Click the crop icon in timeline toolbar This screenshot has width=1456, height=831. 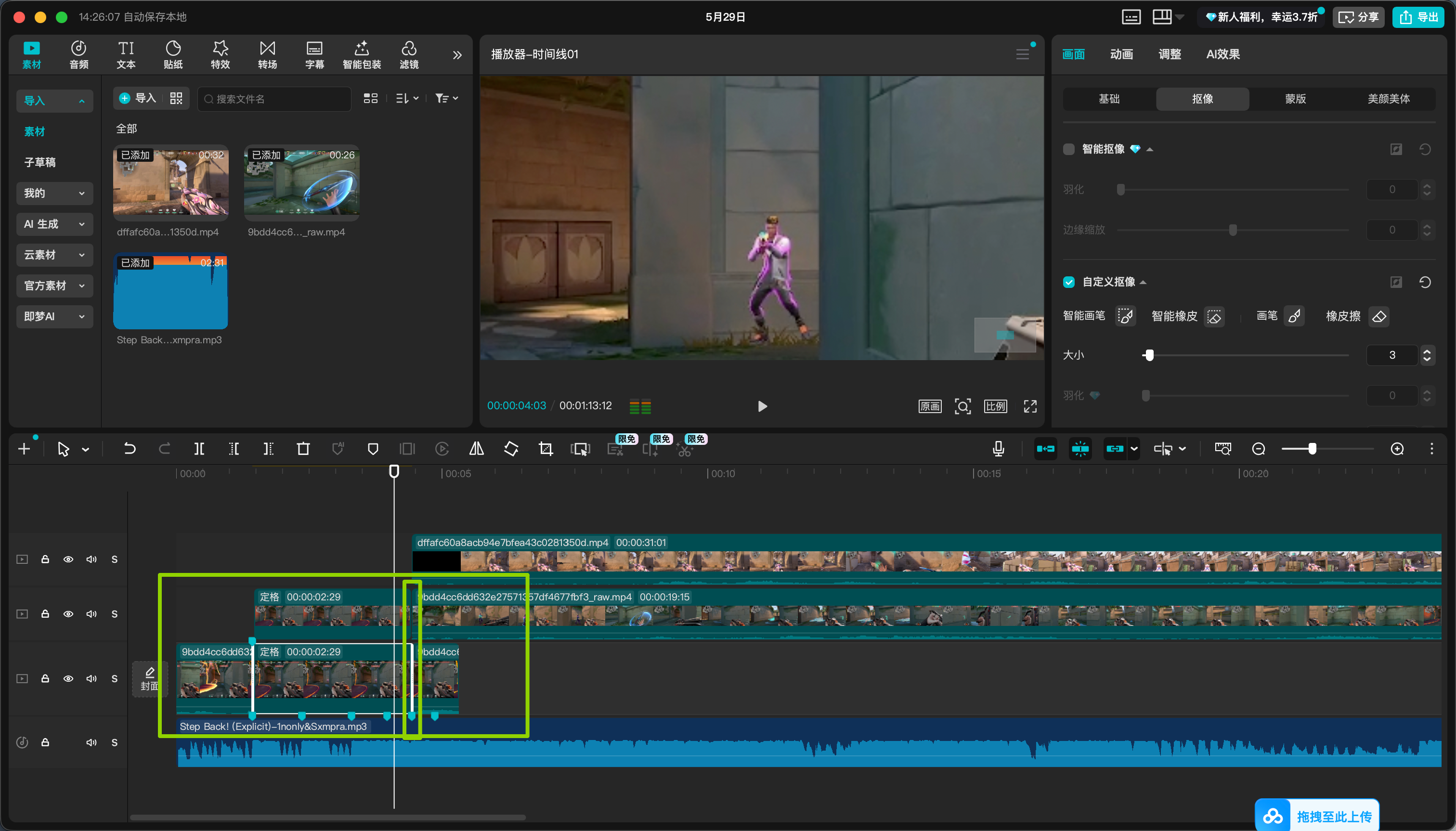[546, 449]
